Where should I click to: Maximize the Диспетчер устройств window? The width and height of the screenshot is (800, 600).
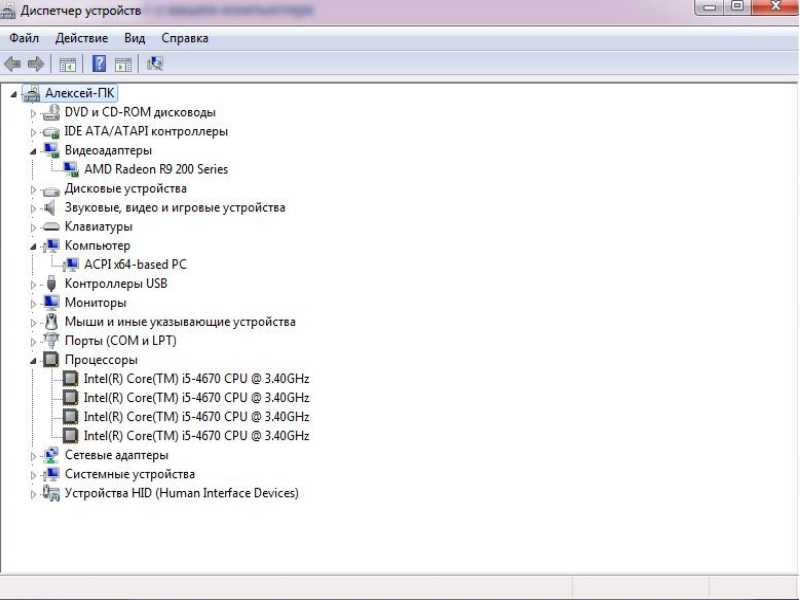pyautogui.click(x=738, y=7)
